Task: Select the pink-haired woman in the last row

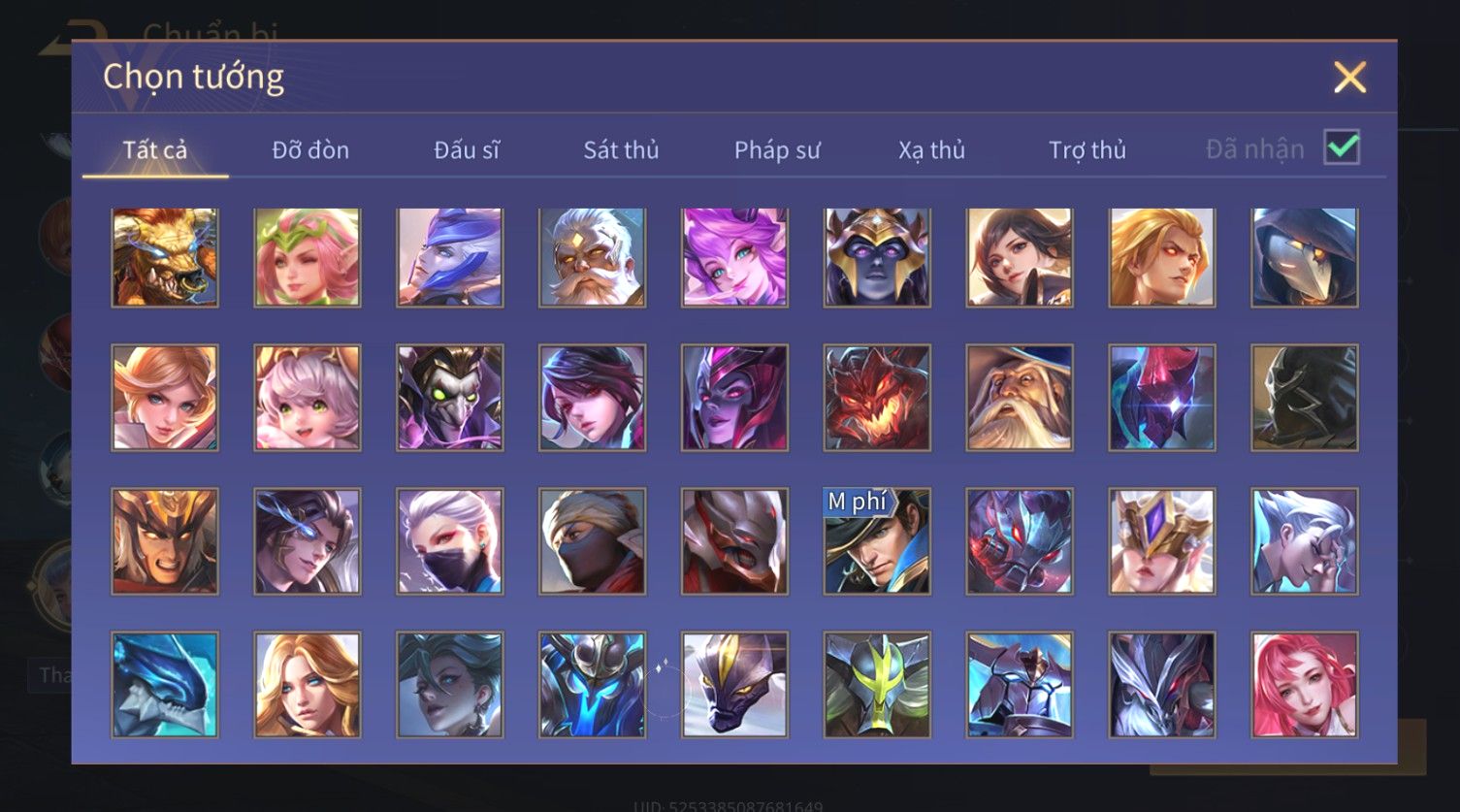Action: click(x=1305, y=685)
